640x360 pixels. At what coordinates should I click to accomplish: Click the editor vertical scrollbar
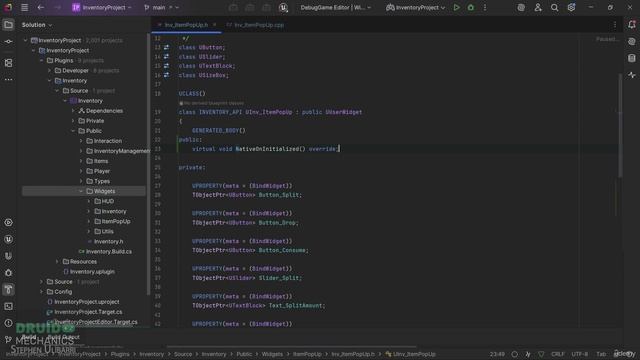(x=620, y=125)
